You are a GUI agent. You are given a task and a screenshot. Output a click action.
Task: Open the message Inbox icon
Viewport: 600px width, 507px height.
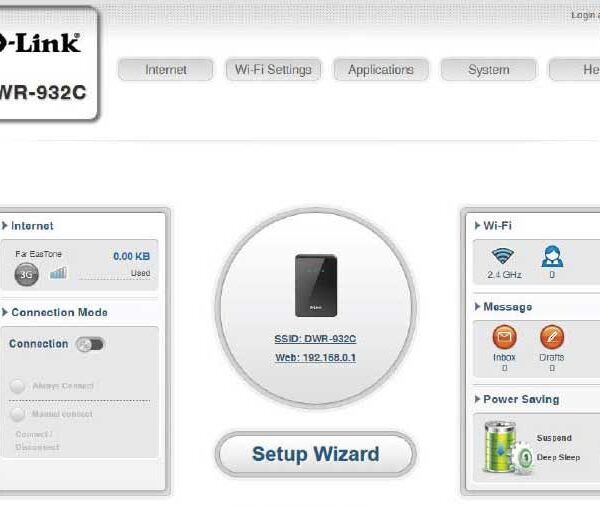point(504,337)
